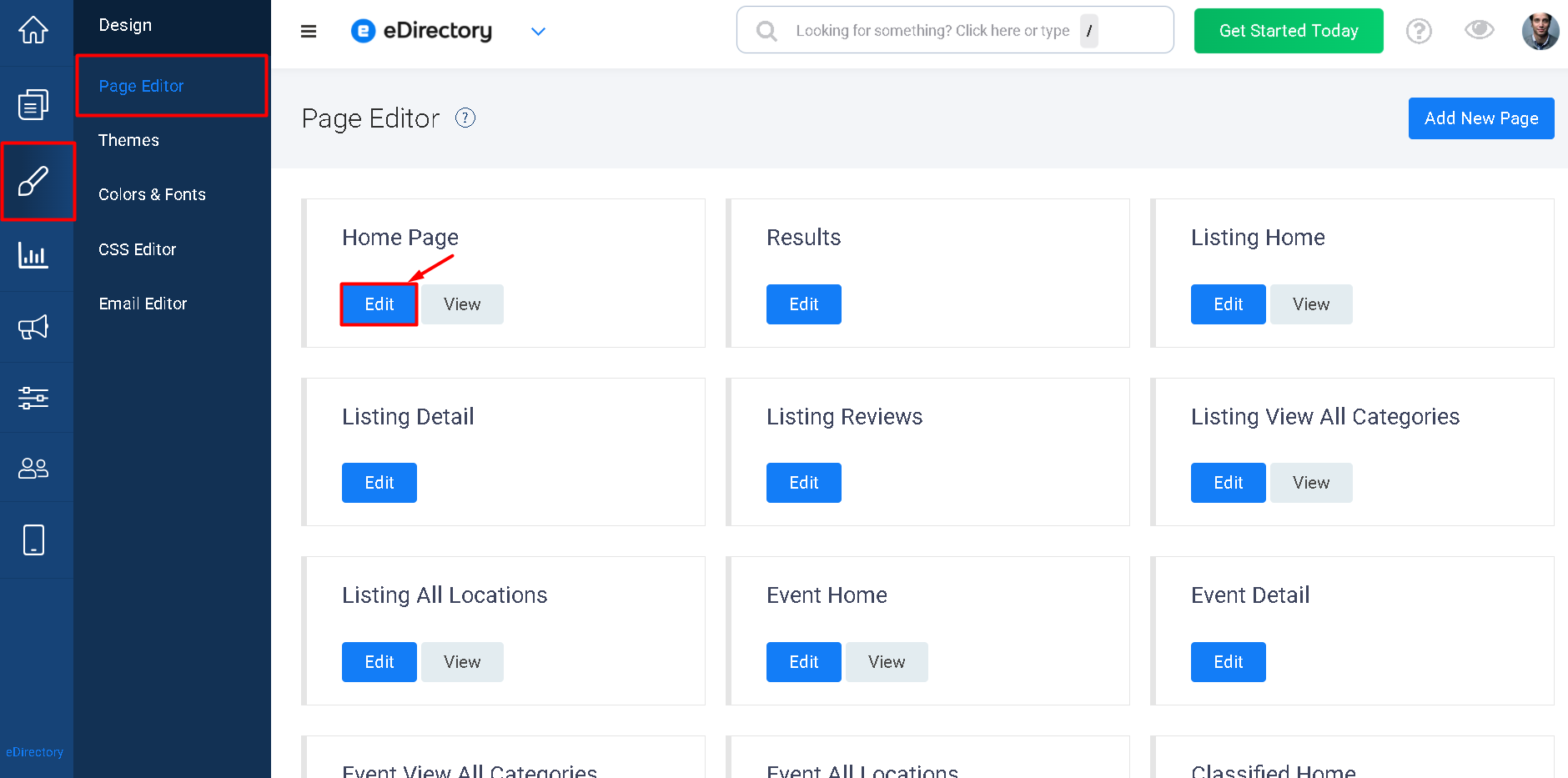Open the accounts users icon
The image size is (1568, 778).
click(33, 468)
